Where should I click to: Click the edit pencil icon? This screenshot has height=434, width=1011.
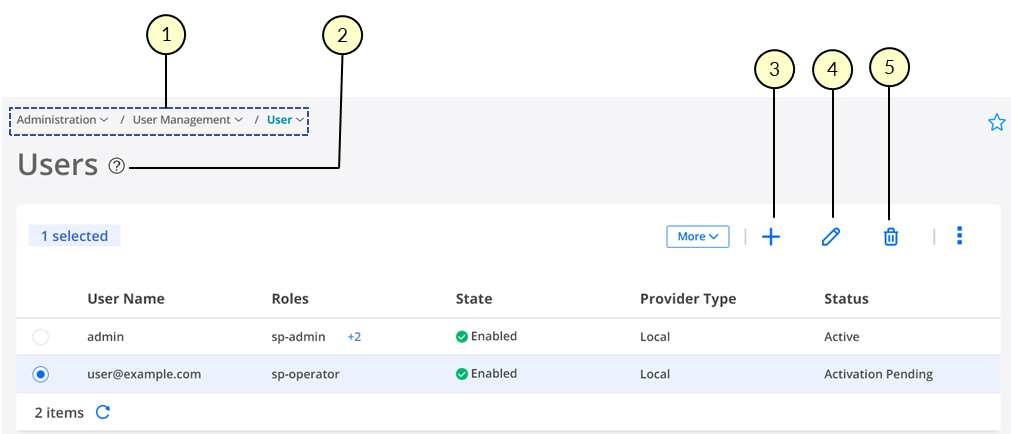[x=830, y=237]
